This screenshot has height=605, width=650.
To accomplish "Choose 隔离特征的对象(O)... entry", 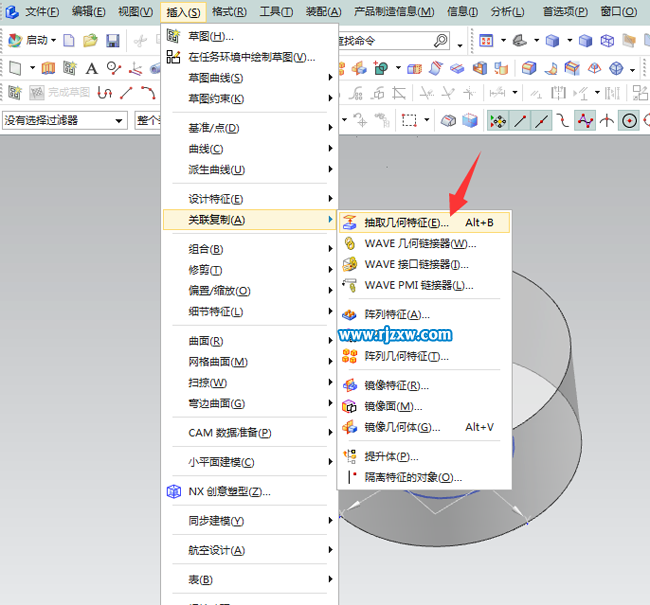I will click(424, 478).
